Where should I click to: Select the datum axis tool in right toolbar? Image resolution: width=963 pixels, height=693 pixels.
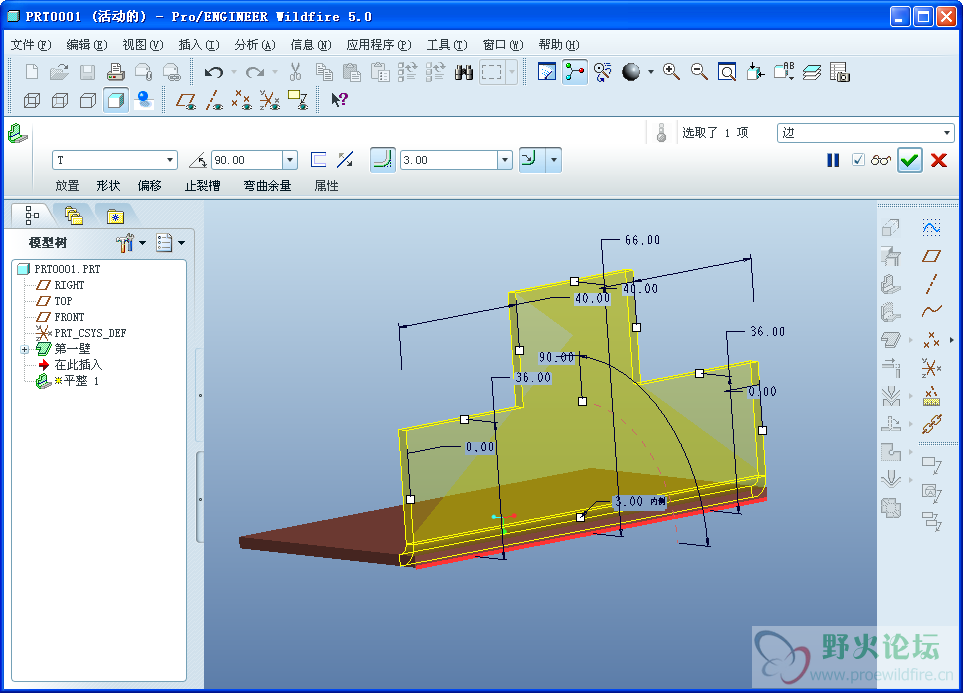point(931,283)
